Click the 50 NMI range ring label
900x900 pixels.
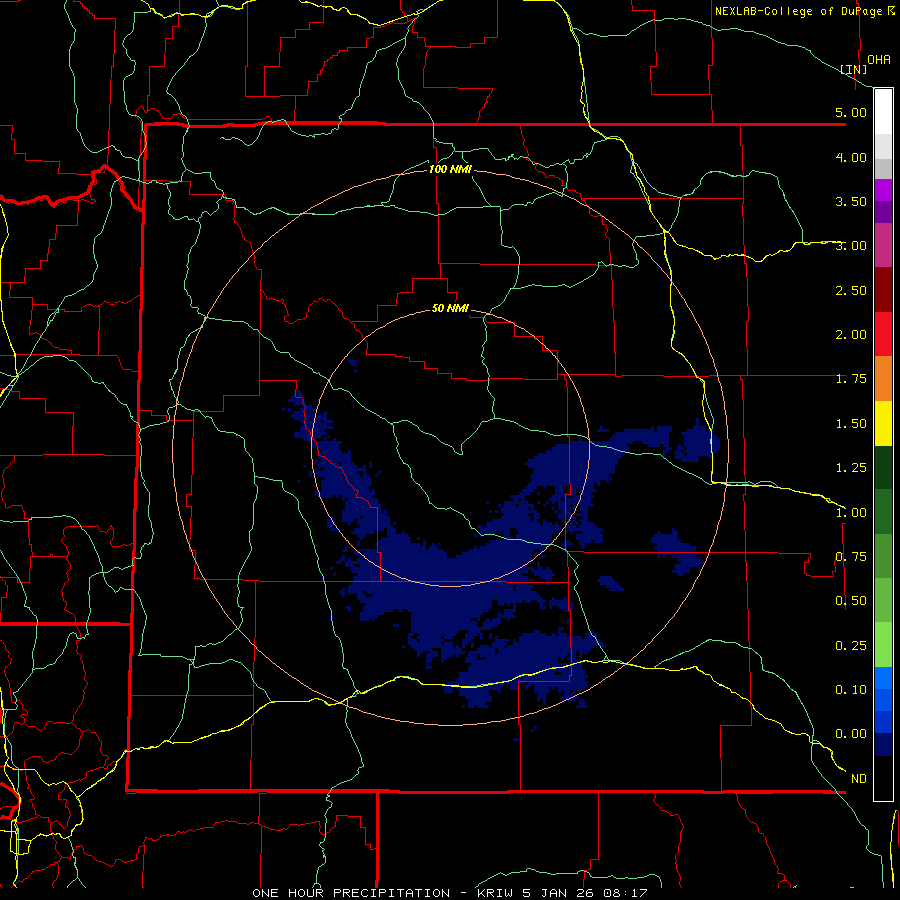[450, 308]
